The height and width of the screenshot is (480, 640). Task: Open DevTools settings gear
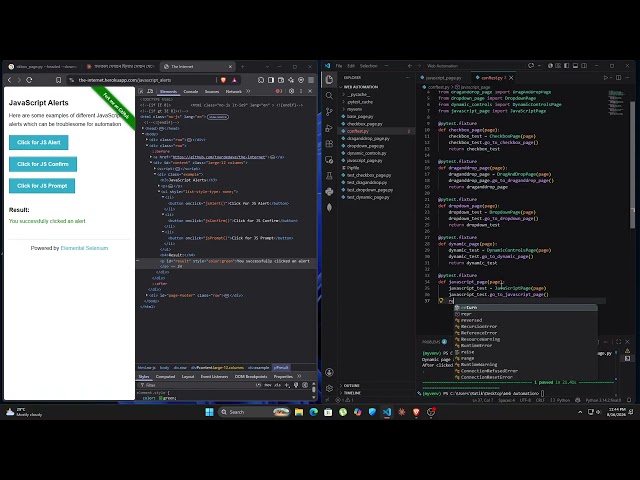pyautogui.click(x=291, y=91)
